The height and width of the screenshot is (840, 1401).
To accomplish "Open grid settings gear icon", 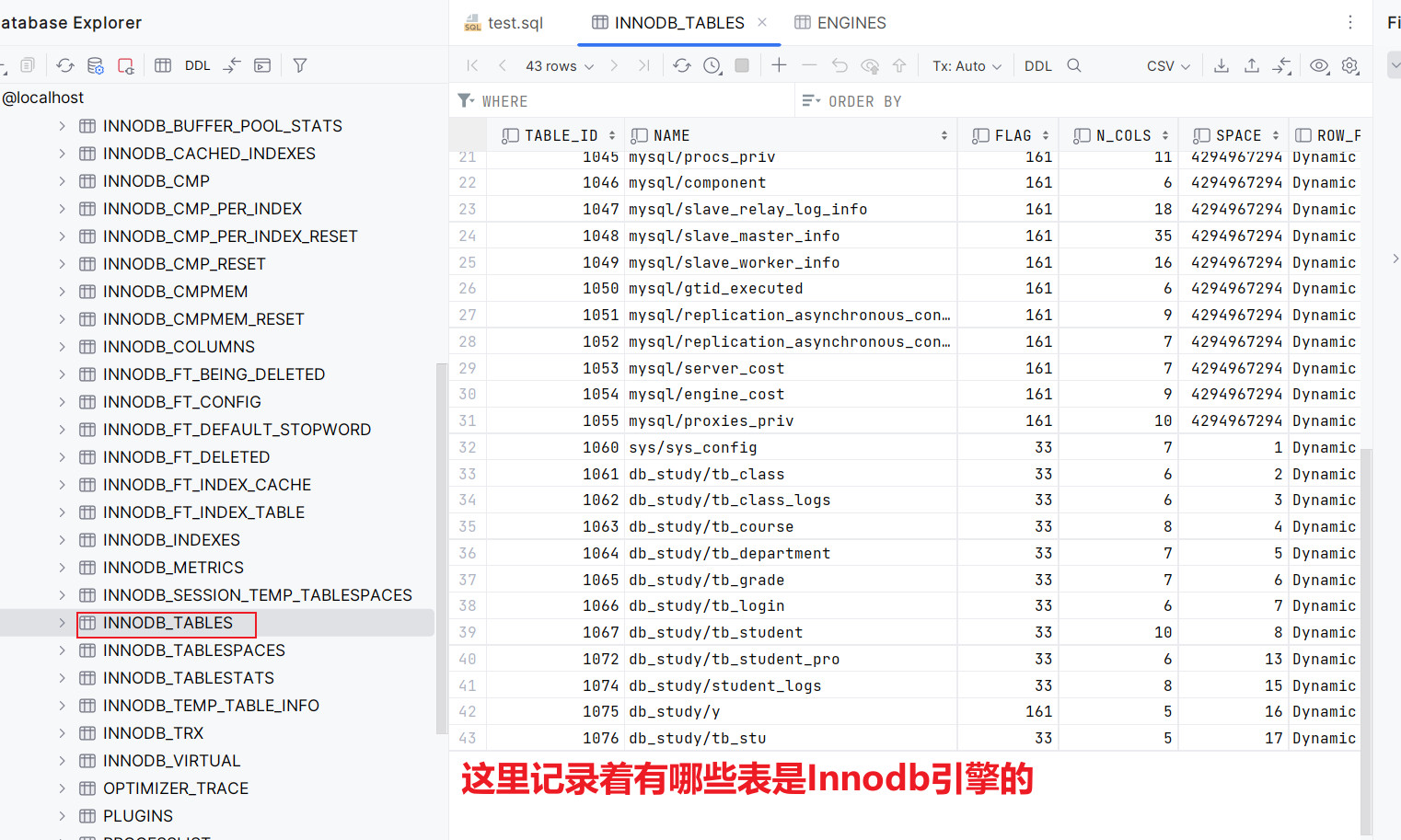I will (x=1350, y=65).
